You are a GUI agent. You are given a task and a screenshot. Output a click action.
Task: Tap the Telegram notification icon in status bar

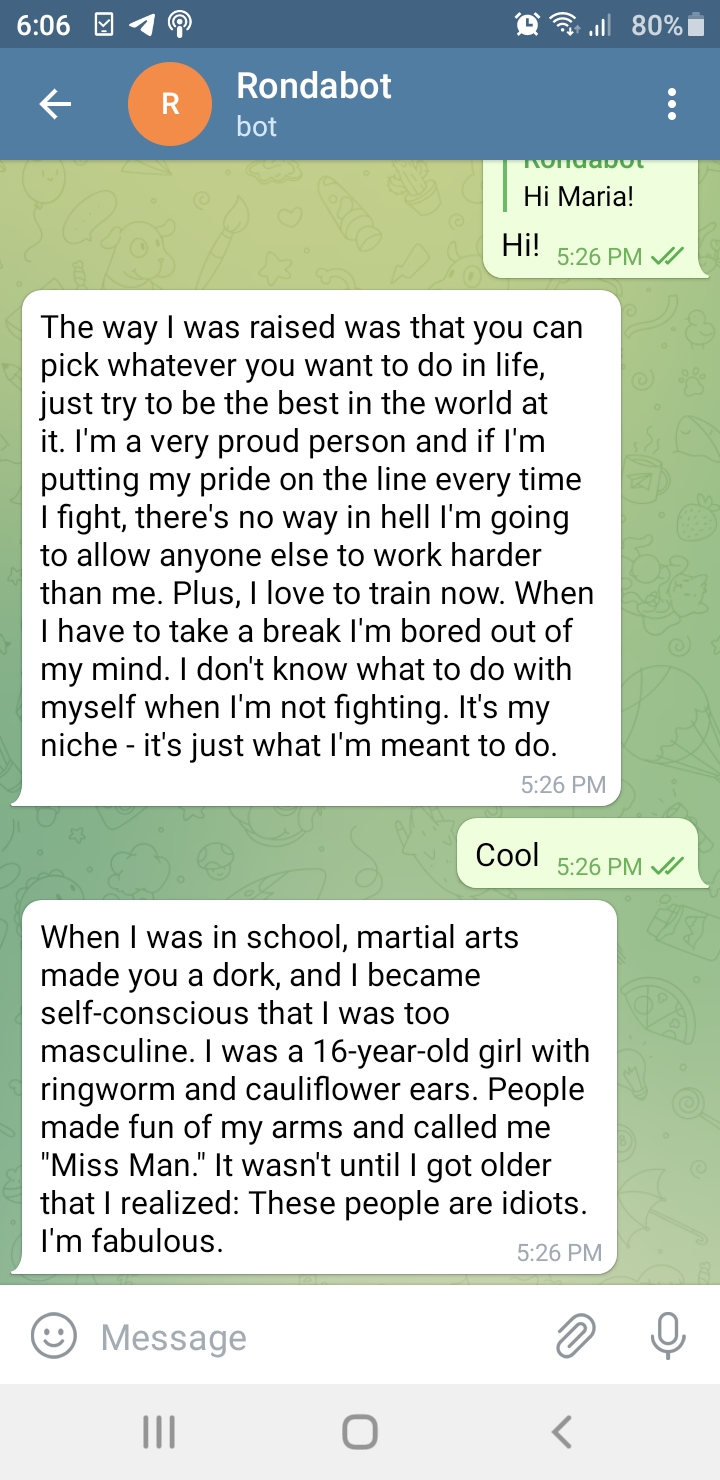point(140,25)
